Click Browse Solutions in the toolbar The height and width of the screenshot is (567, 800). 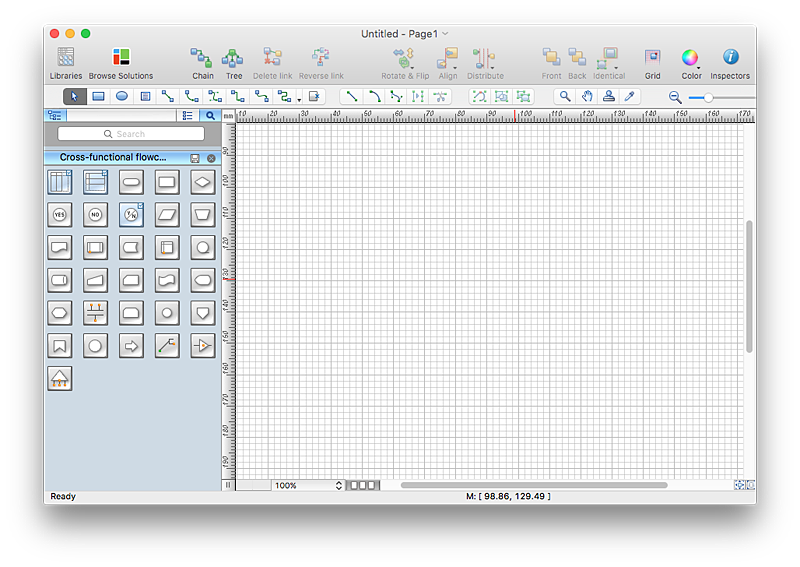click(121, 62)
